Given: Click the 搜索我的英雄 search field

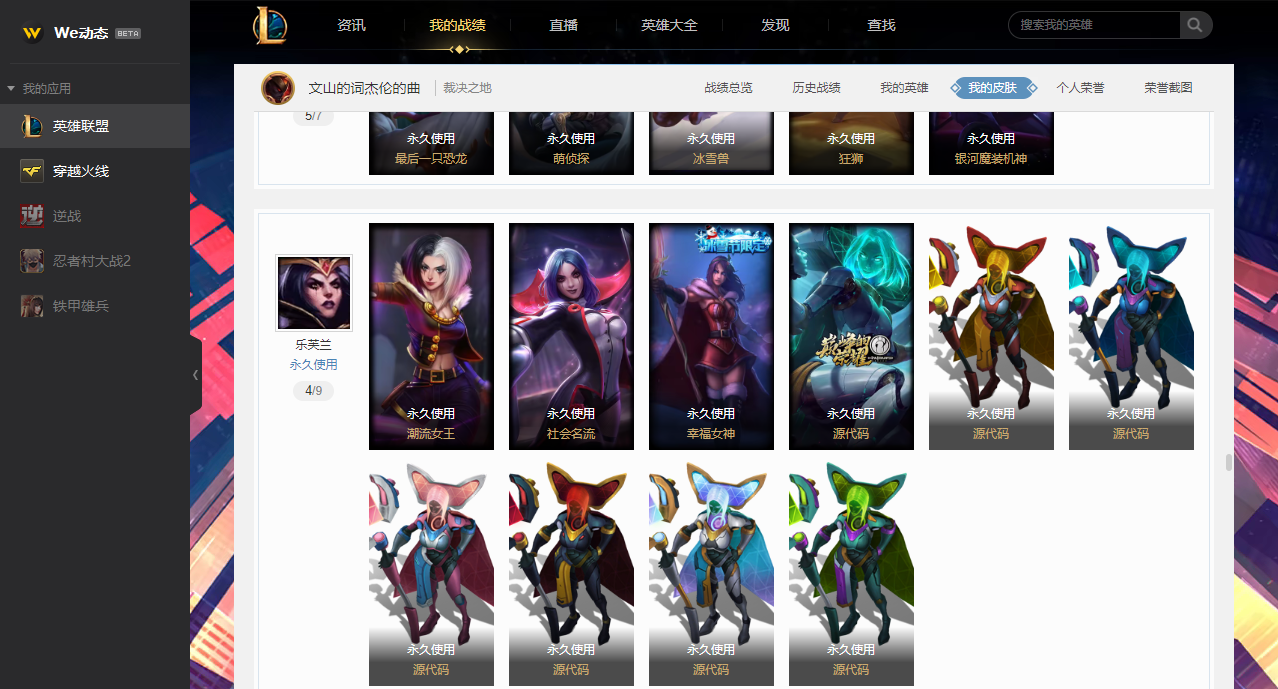Looking at the screenshot, I should 1094,25.
